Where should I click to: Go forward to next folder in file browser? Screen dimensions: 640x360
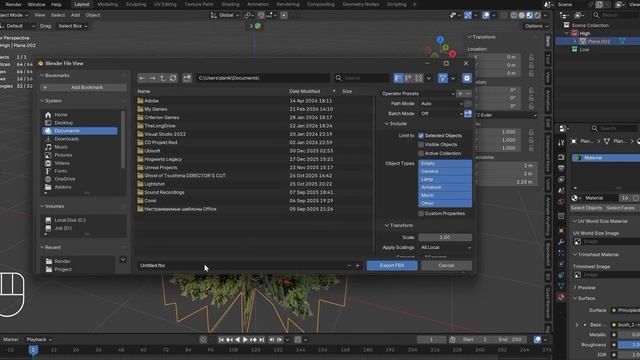coord(152,78)
